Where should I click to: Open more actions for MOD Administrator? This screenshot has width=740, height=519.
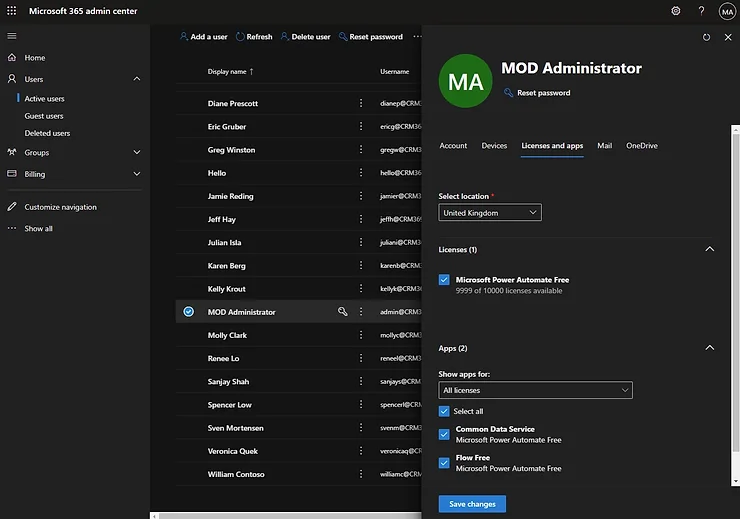[361, 311]
